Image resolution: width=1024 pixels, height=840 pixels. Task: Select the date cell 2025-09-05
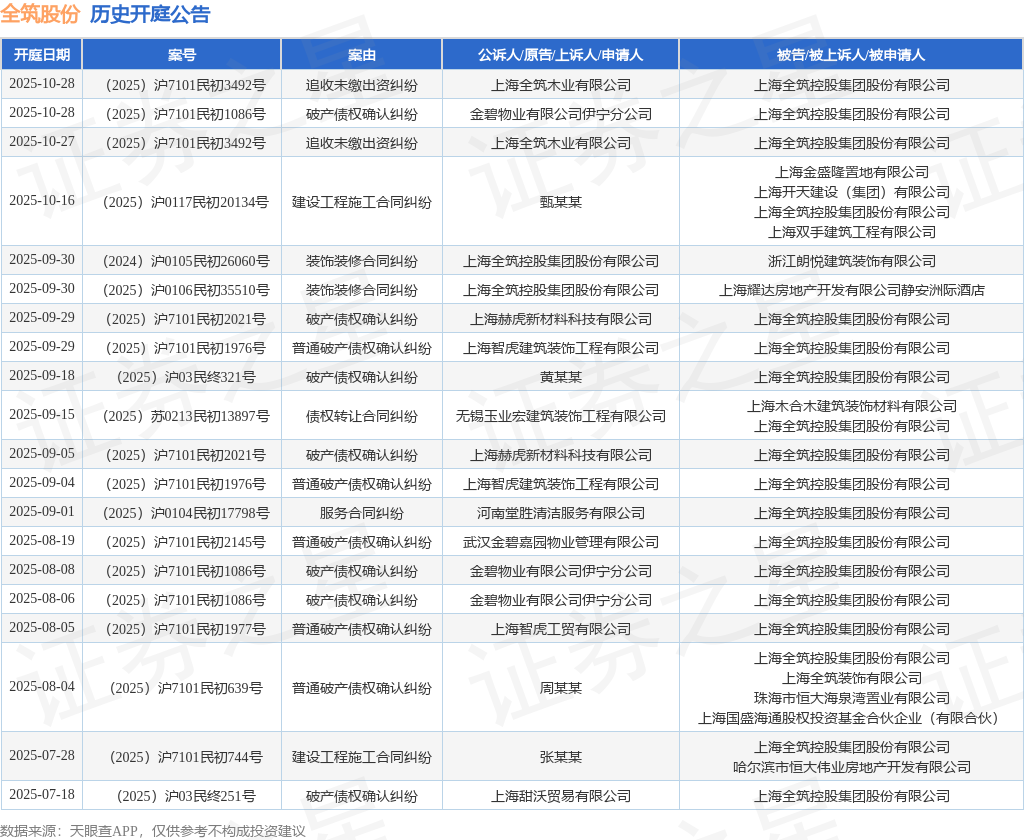pyautogui.click(x=42, y=453)
